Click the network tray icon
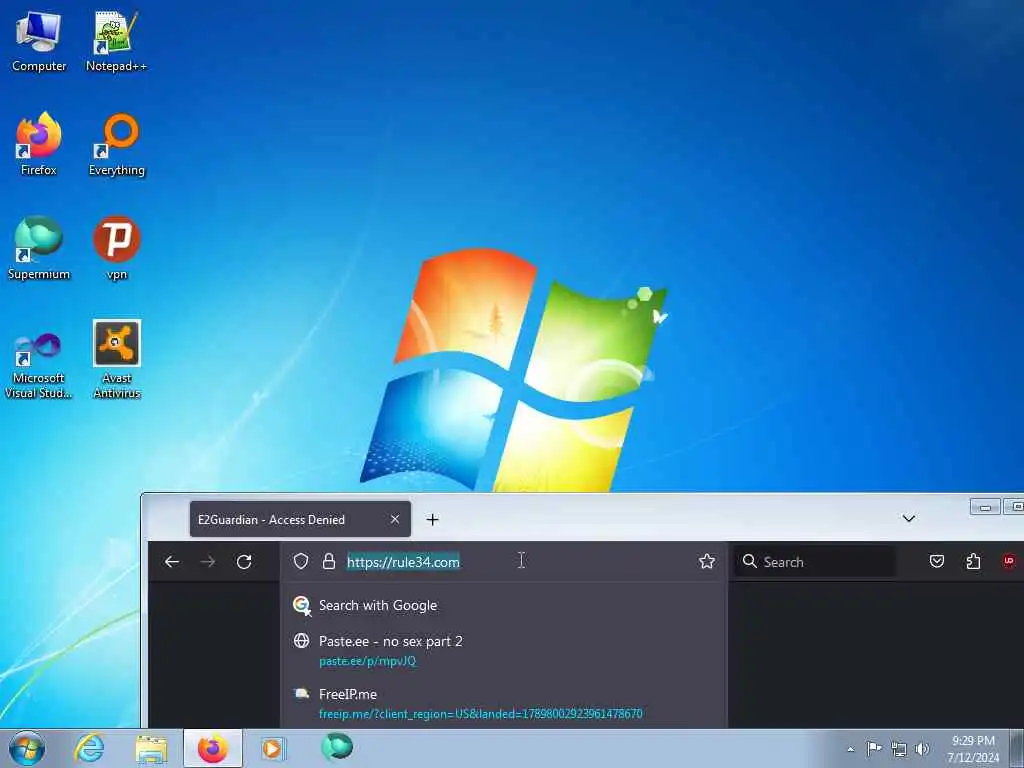The height and width of the screenshot is (768, 1024). (899, 749)
